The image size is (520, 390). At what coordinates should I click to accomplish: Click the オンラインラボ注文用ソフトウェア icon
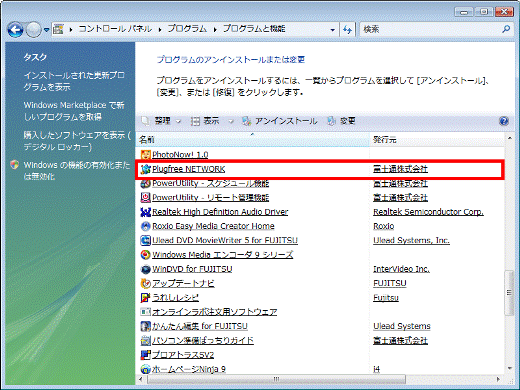145,312
